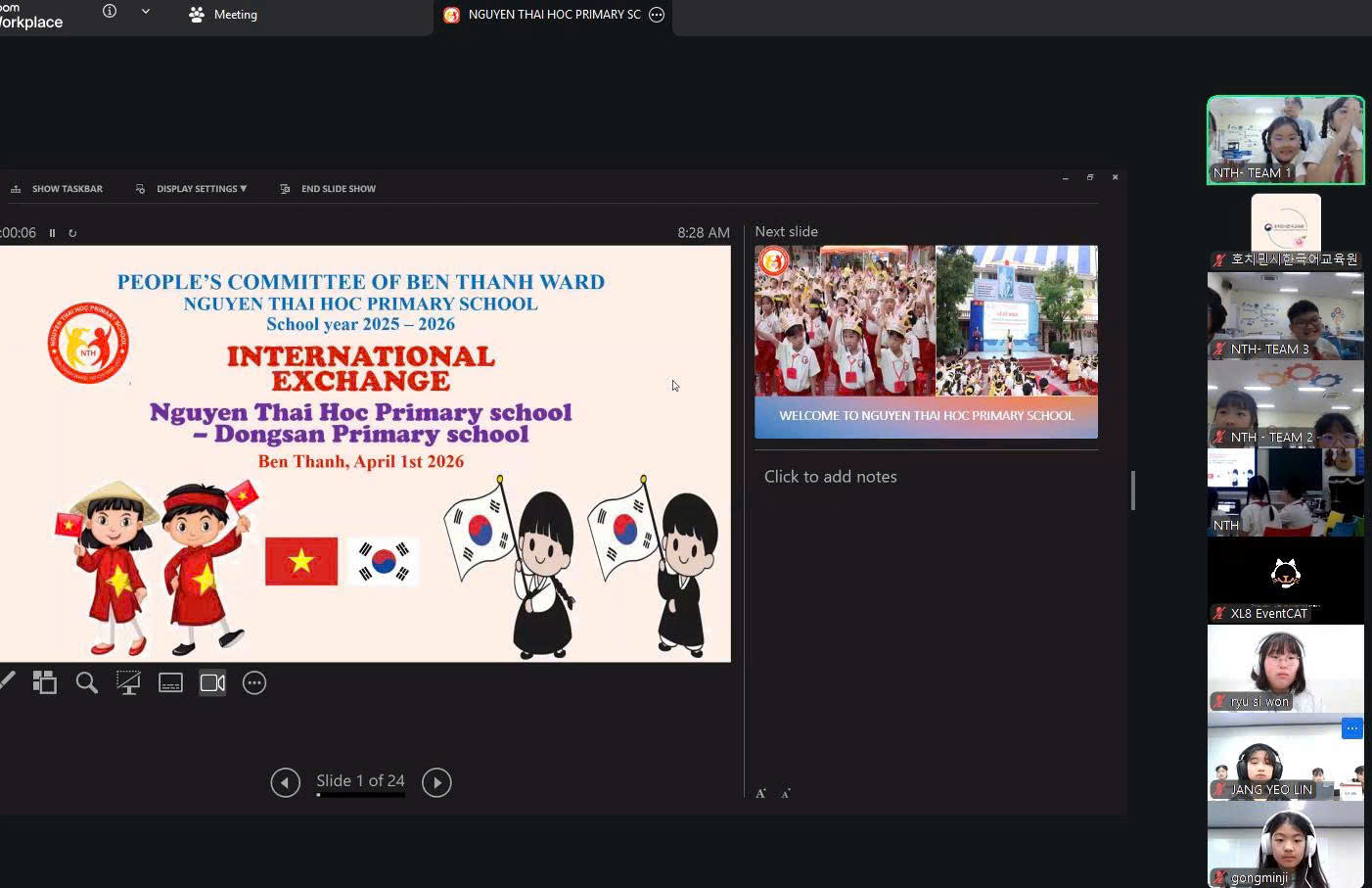Go back to the previous slide
This screenshot has width=1372, height=888.
(x=285, y=782)
